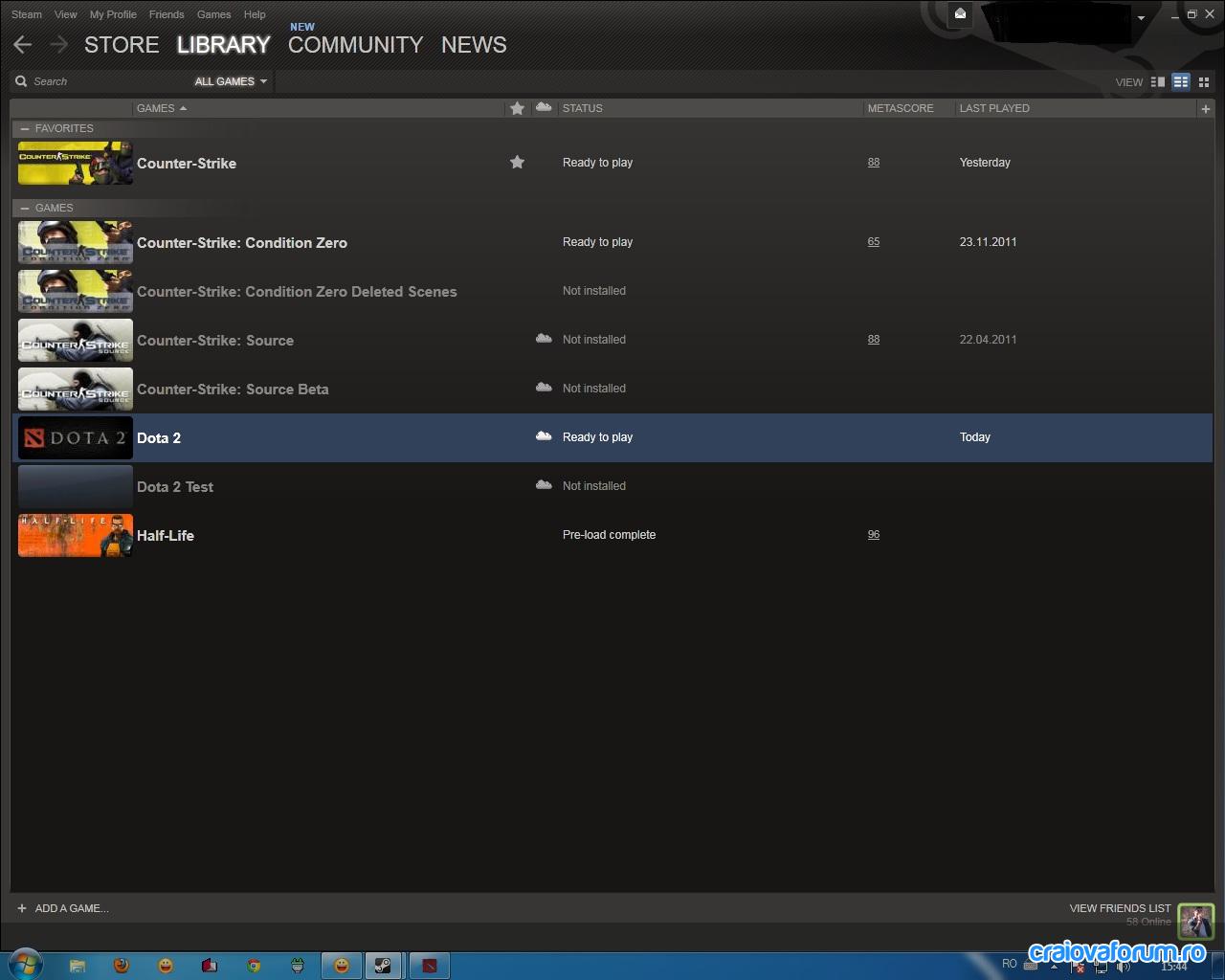Switch to list view icon
1225x980 pixels.
coord(1181,81)
